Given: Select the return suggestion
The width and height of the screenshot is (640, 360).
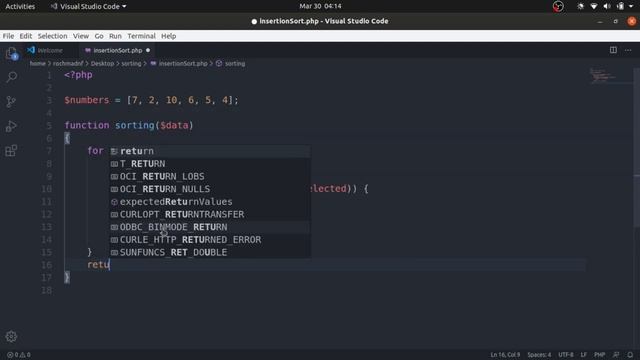Looking at the screenshot, I should click(x=210, y=151).
